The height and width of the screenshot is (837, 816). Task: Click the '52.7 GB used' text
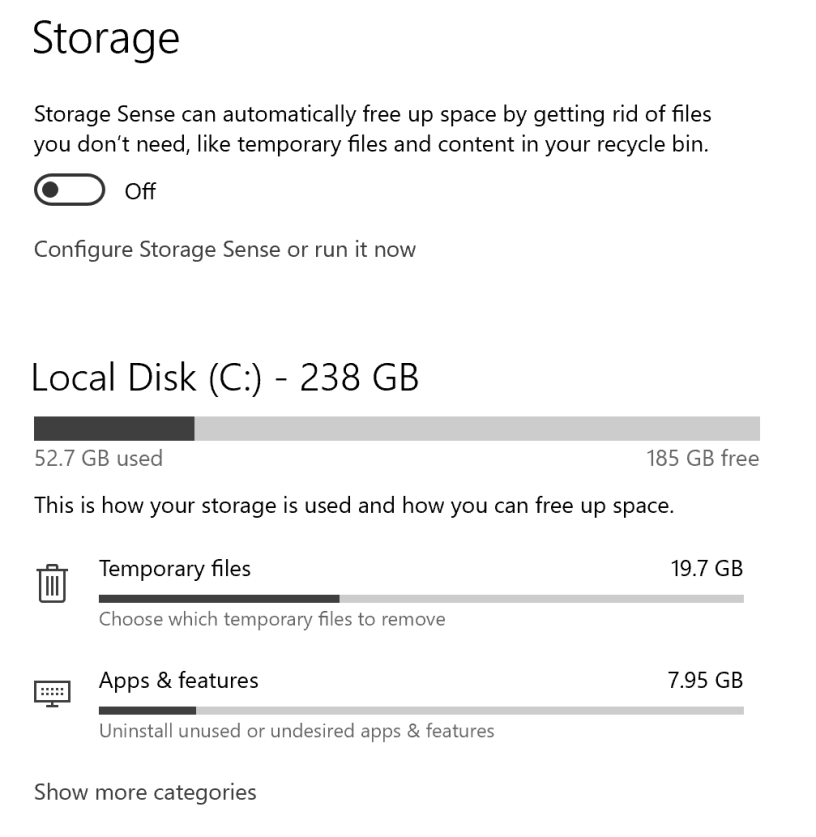(98, 459)
